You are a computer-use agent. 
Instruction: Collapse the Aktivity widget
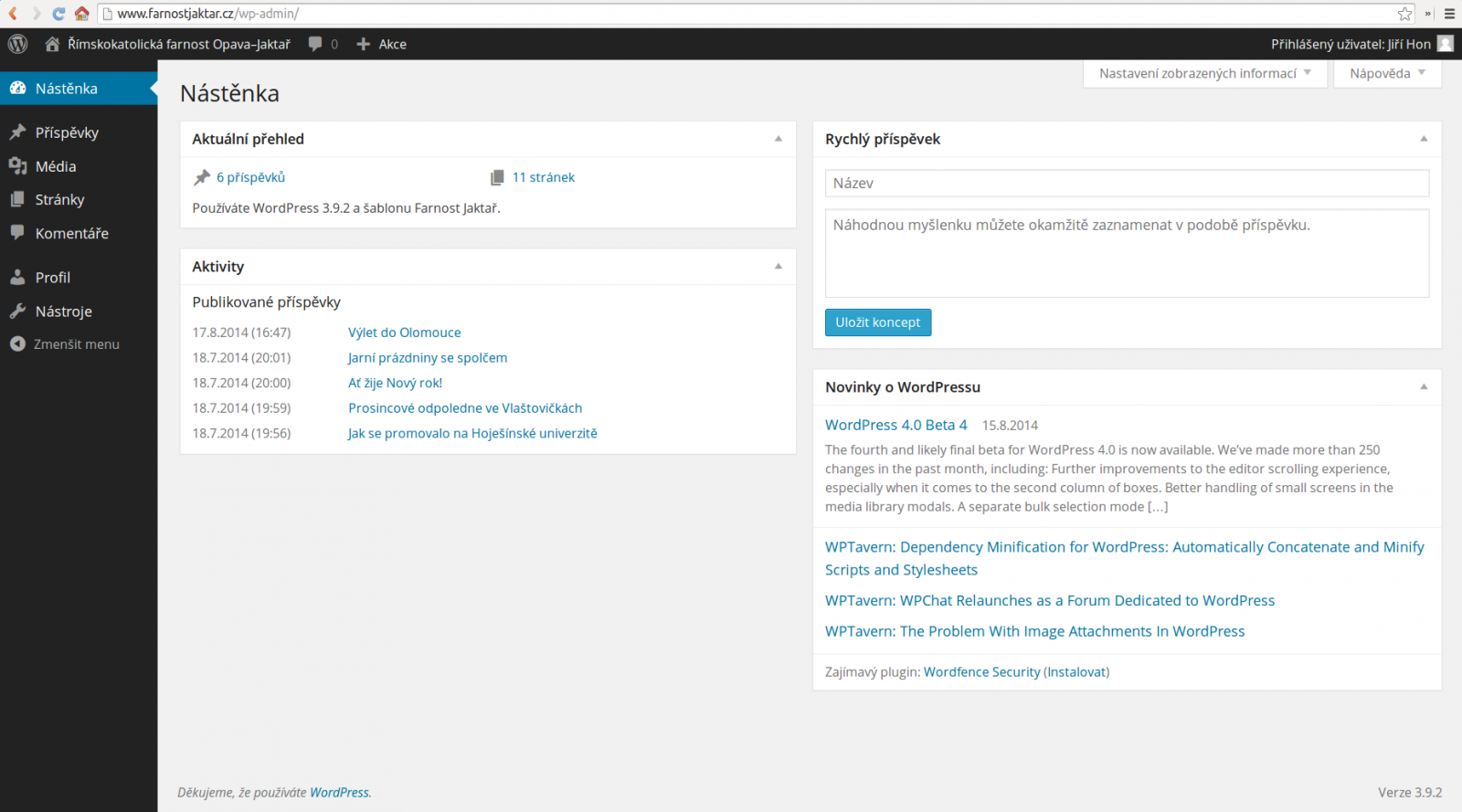coord(779,267)
